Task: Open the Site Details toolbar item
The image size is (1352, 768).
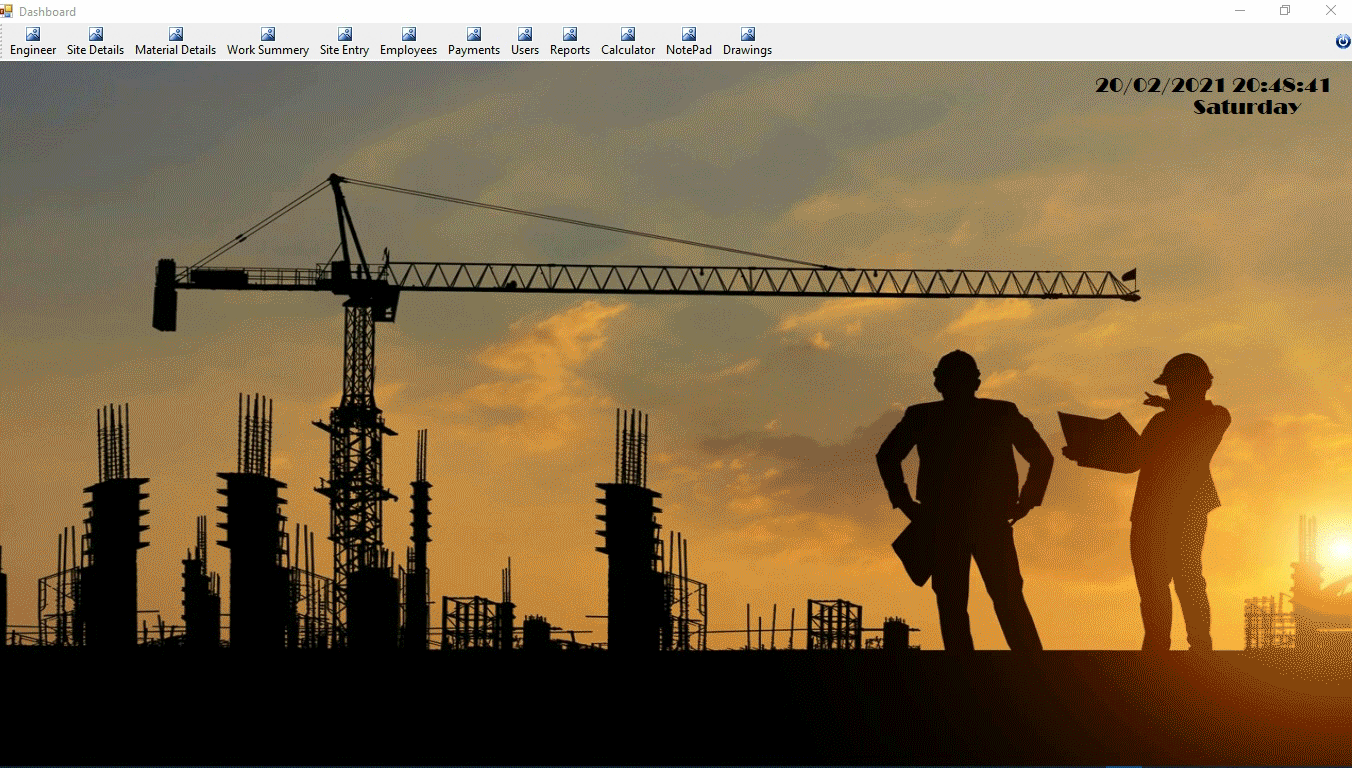Action: [x=95, y=42]
